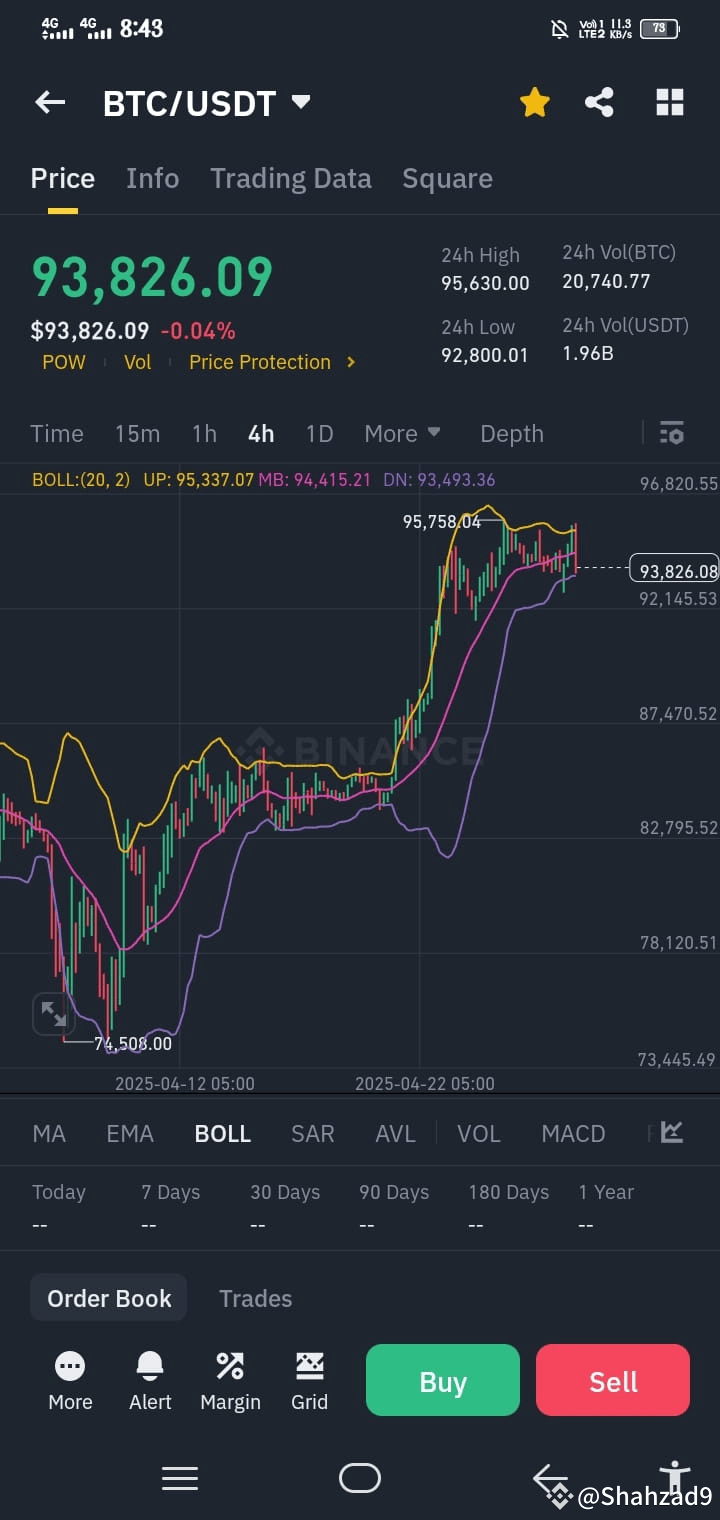This screenshot has width=720, height=1520.
Task: Tap the 74,508.00 low marker on chart
Action: pyautogui.click(x=133, y=1043)
